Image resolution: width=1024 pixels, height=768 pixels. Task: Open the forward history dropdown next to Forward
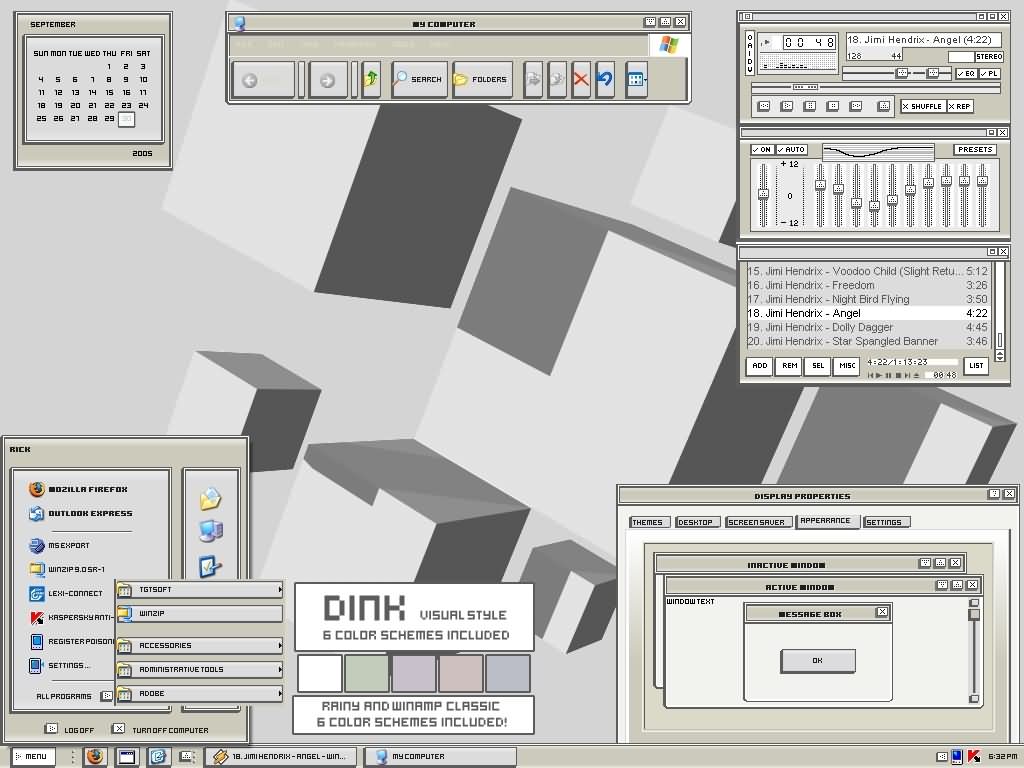[x=355, y=80]
